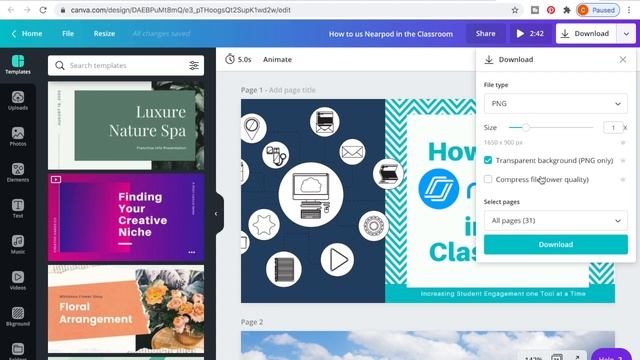Viewport: 640px width, 360px height.
Task: Open the Videos sidebar tab
Action: 18,280
